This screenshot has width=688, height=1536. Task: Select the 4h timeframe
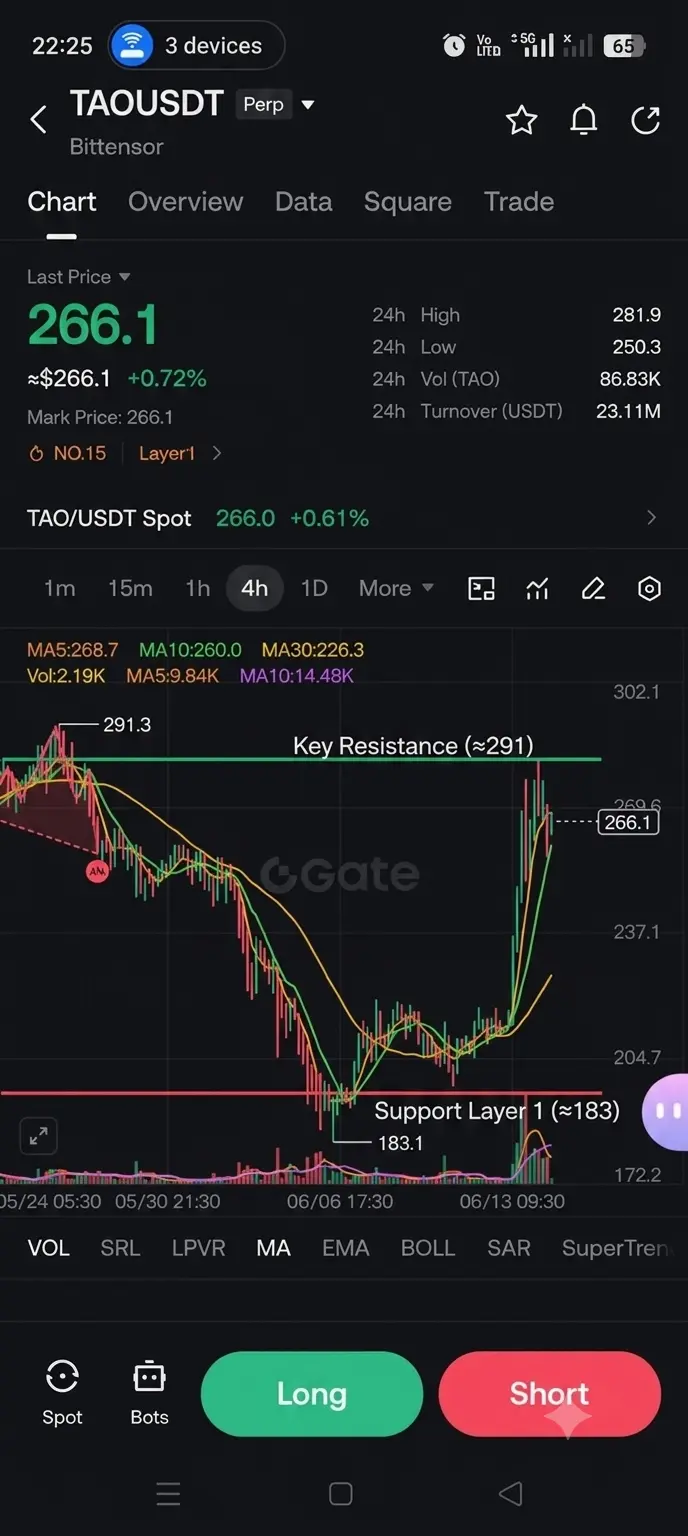(x=255, y=588)
